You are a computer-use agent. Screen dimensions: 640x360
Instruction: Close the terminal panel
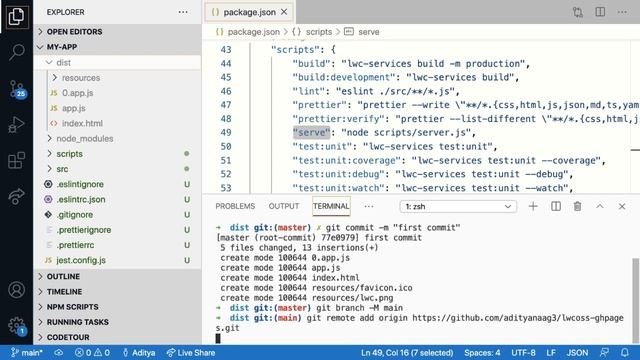(622, 206)
